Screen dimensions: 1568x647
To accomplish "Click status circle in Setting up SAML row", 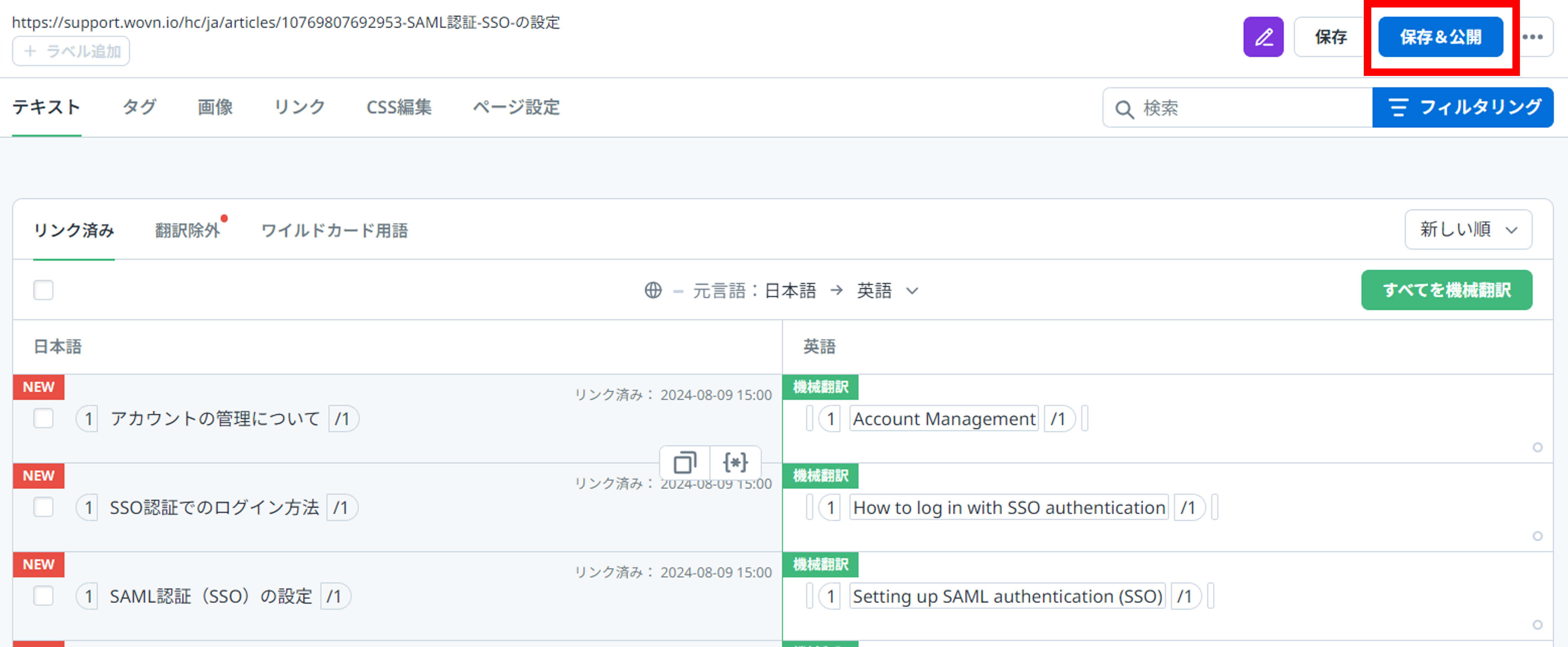I will (1537, 625).
